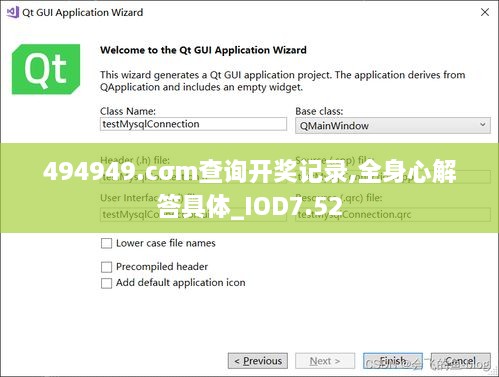Image resolution: width=499 pixels, height=377 pixels.
Task: Click the Resource (.qrc) file field
Action: [393, 214]
